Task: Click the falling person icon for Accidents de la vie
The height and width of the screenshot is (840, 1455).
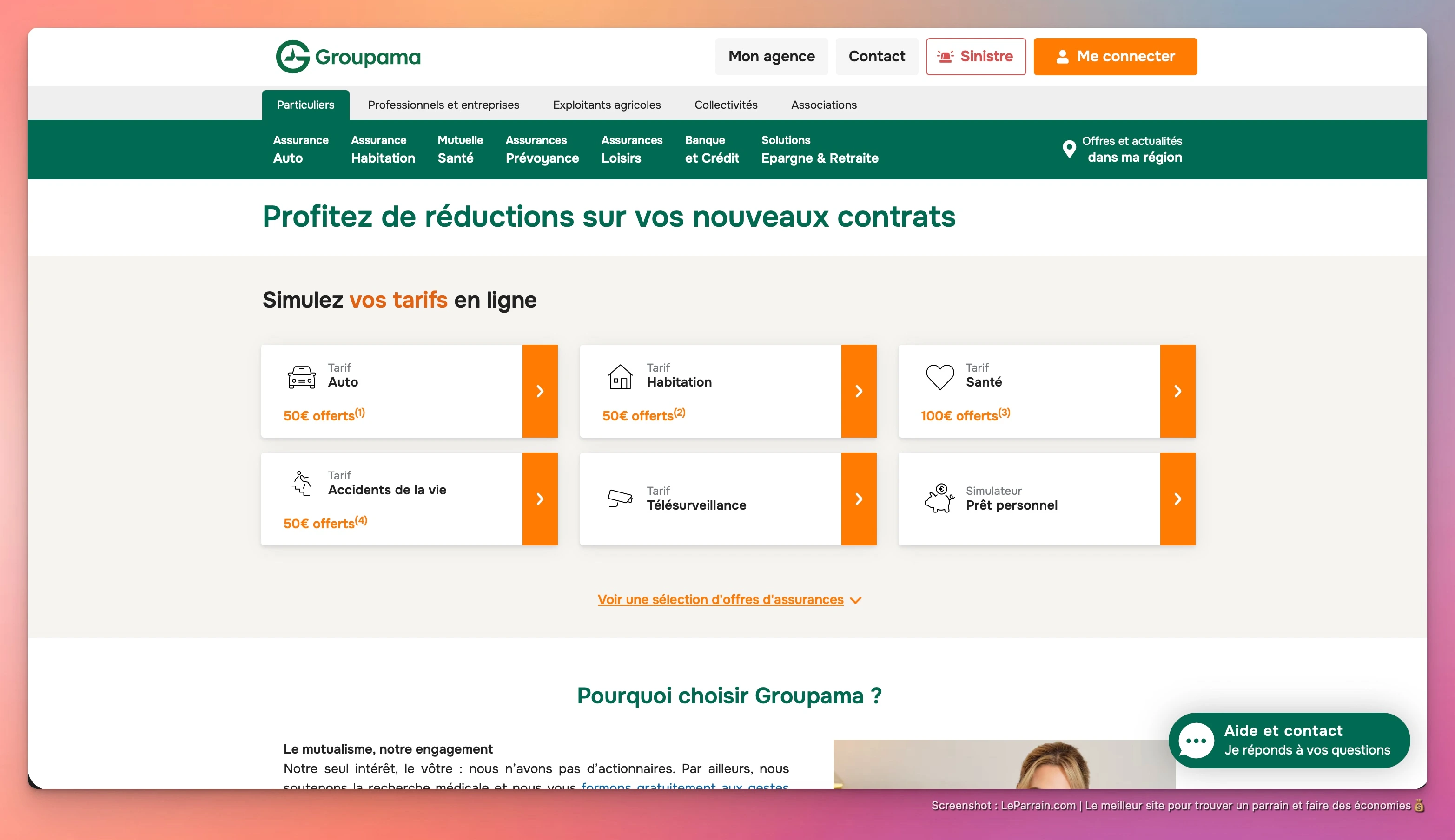Action: click(x=302, y=485)
